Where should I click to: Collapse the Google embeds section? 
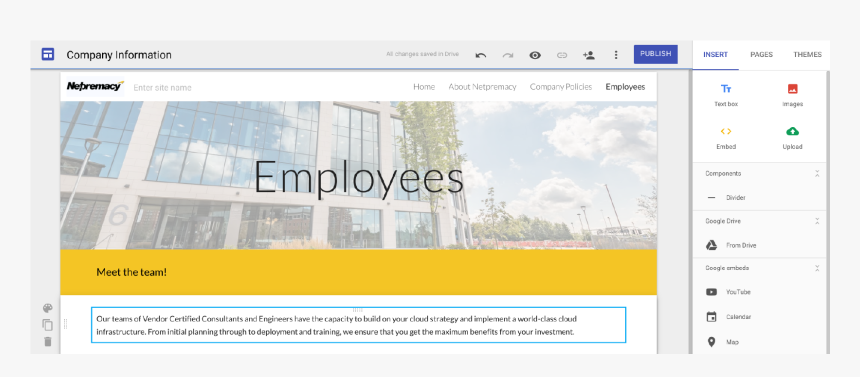[x=817, y=268]
